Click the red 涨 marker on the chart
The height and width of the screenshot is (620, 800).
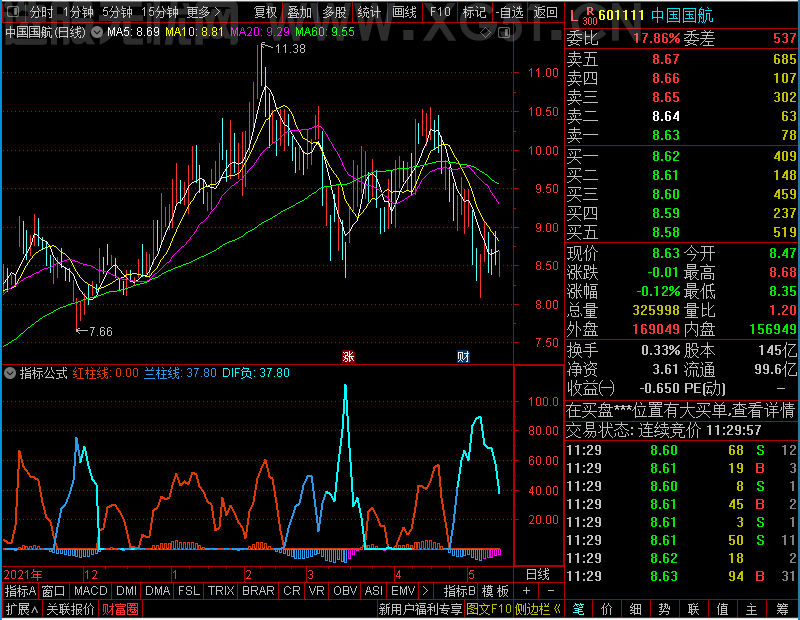348,356
